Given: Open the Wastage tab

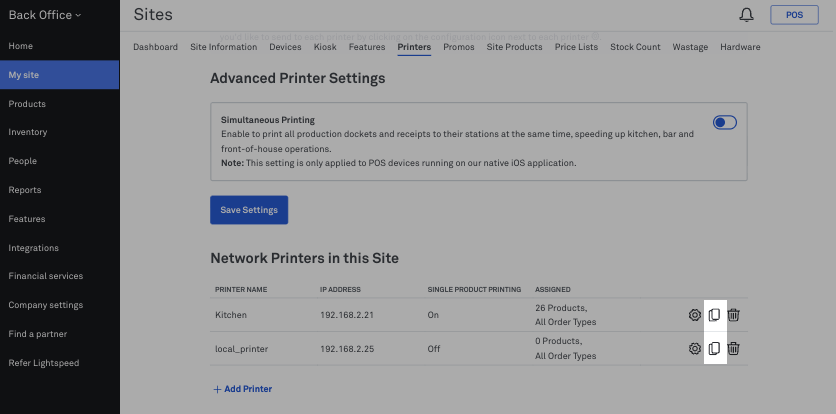Looking at the screenshot, I should [690, 47].
